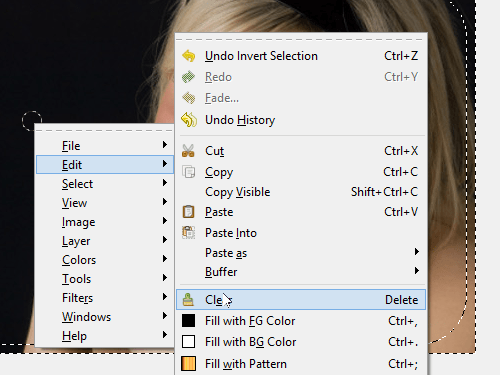Choose Fill with Pattern
The width and height of the screenshot is (500, 375).
pos(301,364)
